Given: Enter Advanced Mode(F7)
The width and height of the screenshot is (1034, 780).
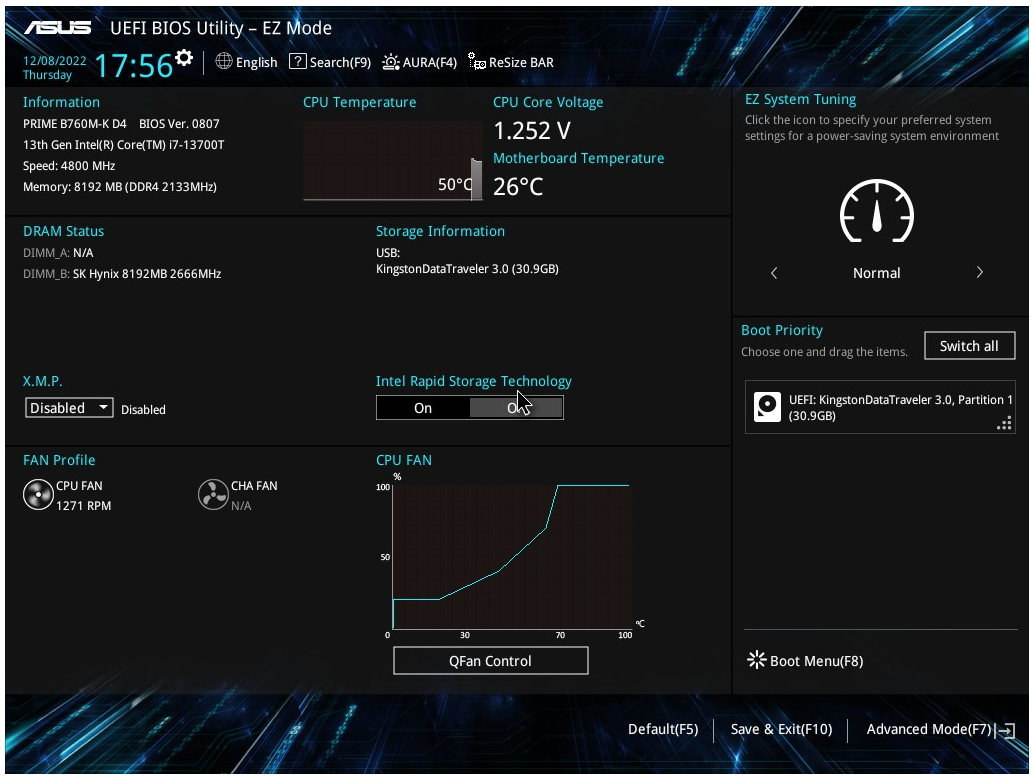Looking at the screenshot, I should click(929, 729).
